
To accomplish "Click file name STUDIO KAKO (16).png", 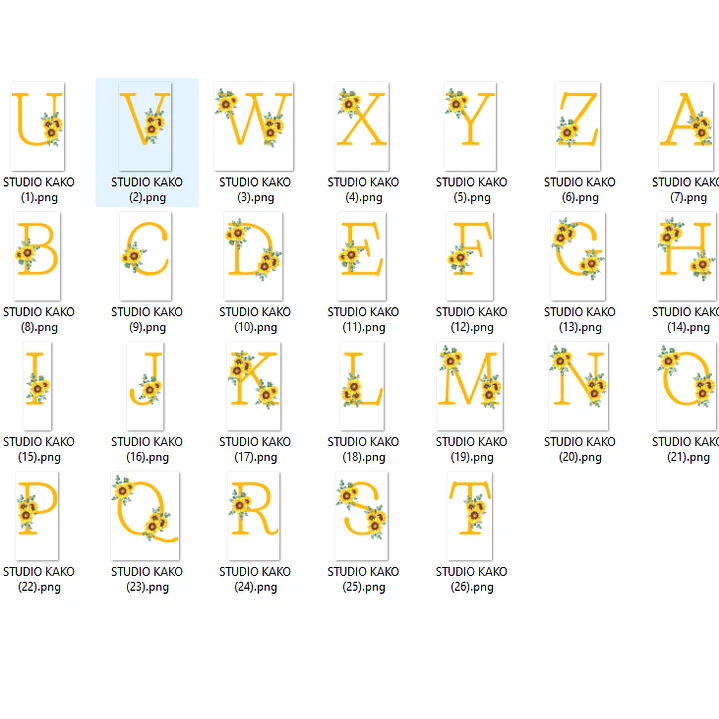I will 147,449.
